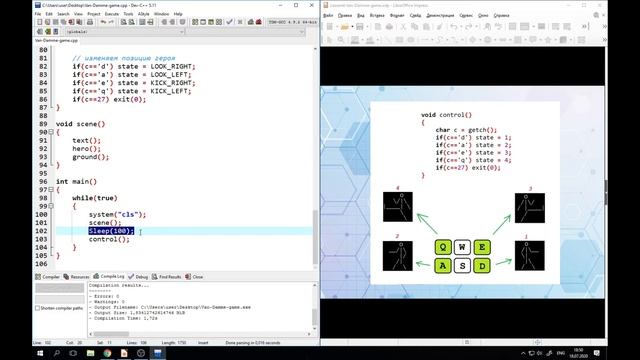
Task: Click the code editor vertical scrollbar thumb
Action: coord(315,237)
